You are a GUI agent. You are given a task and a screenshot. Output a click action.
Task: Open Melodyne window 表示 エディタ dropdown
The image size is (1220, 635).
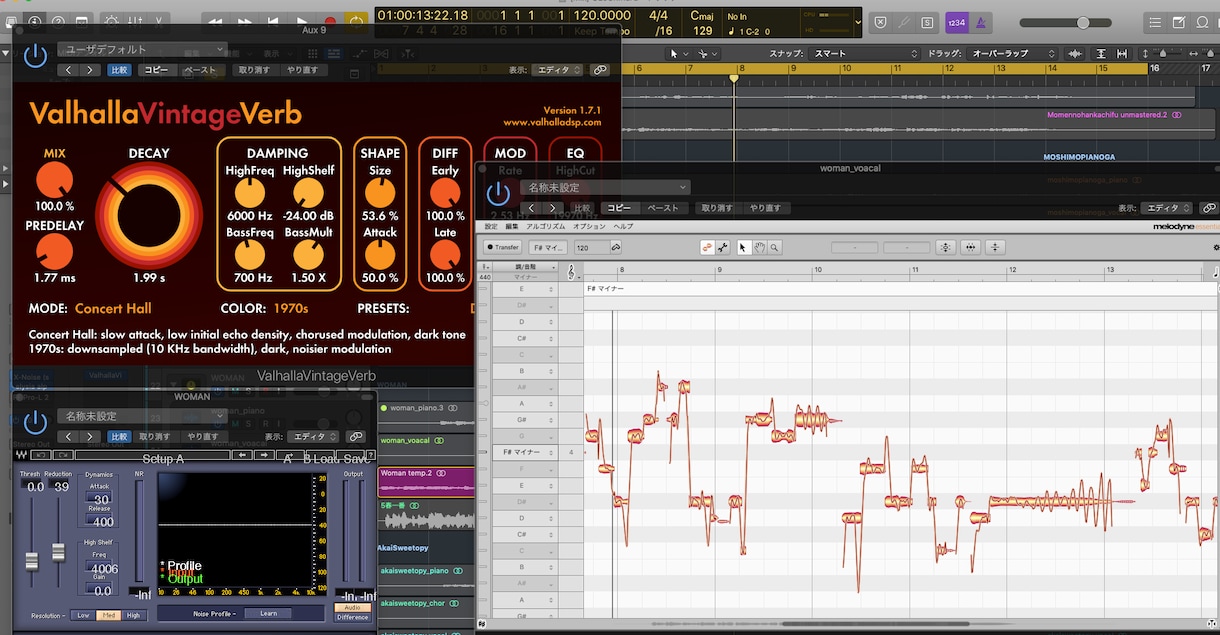click(1167, 208)
